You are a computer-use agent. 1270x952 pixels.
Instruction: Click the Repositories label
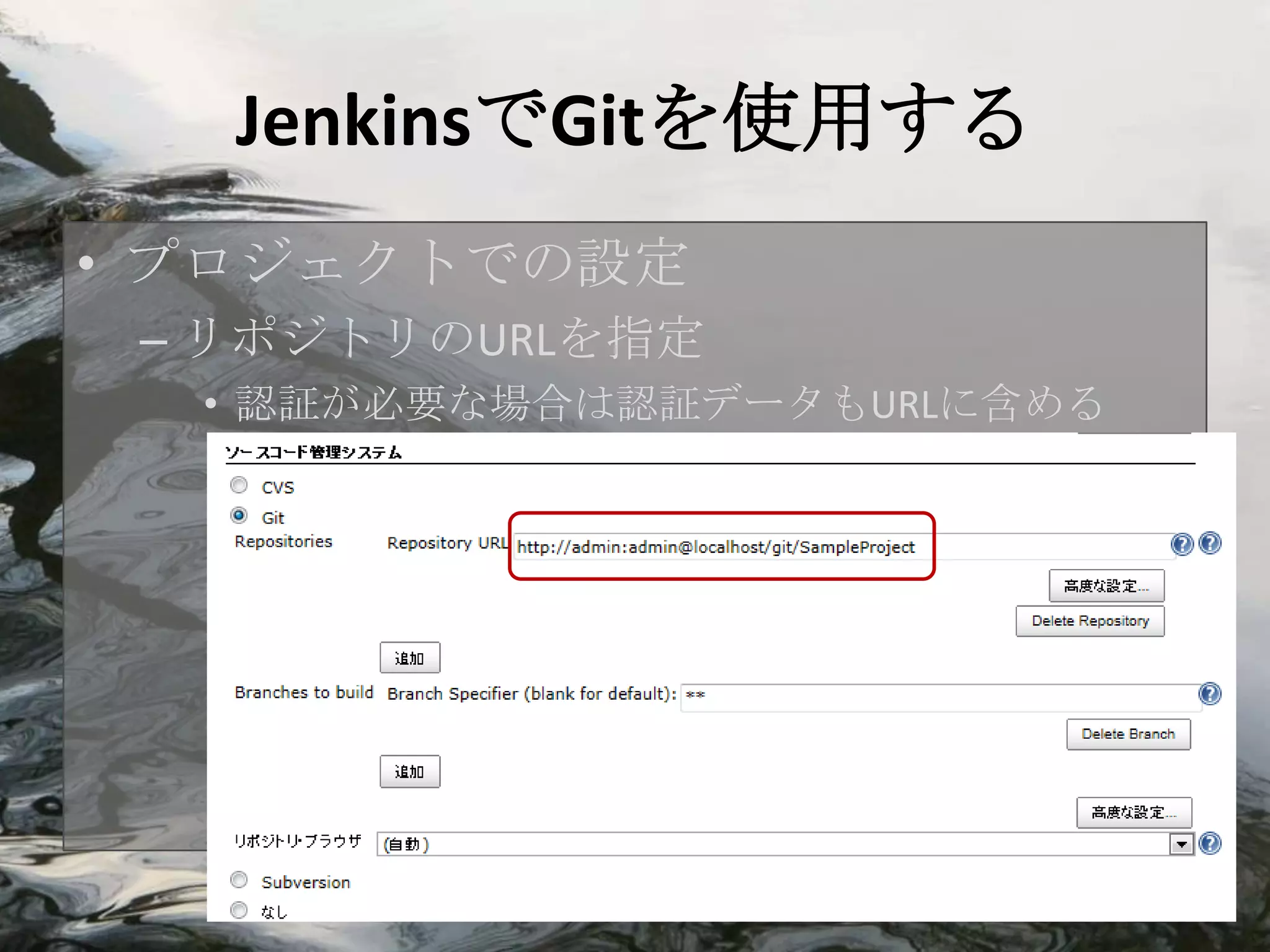pos(283,542)
